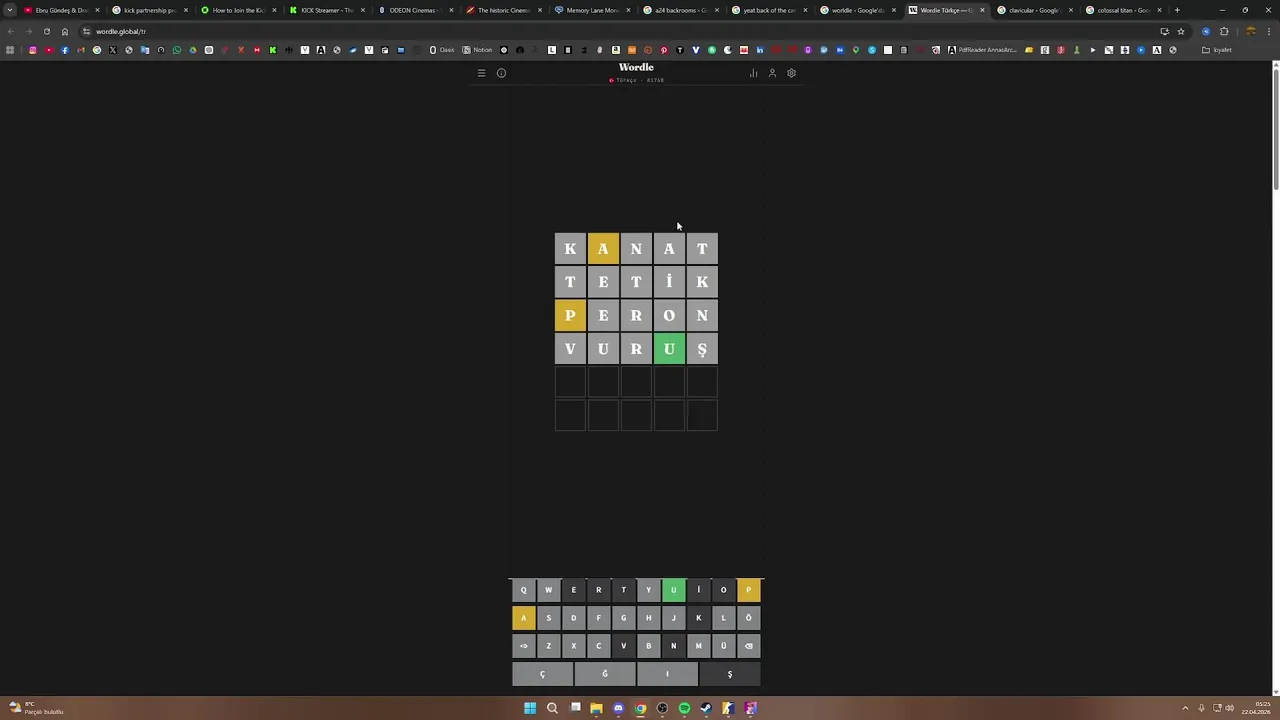This screenshot has height=720, width=1280.
Task: Open the Notion bookmark
Action: (x=478, y=50)
